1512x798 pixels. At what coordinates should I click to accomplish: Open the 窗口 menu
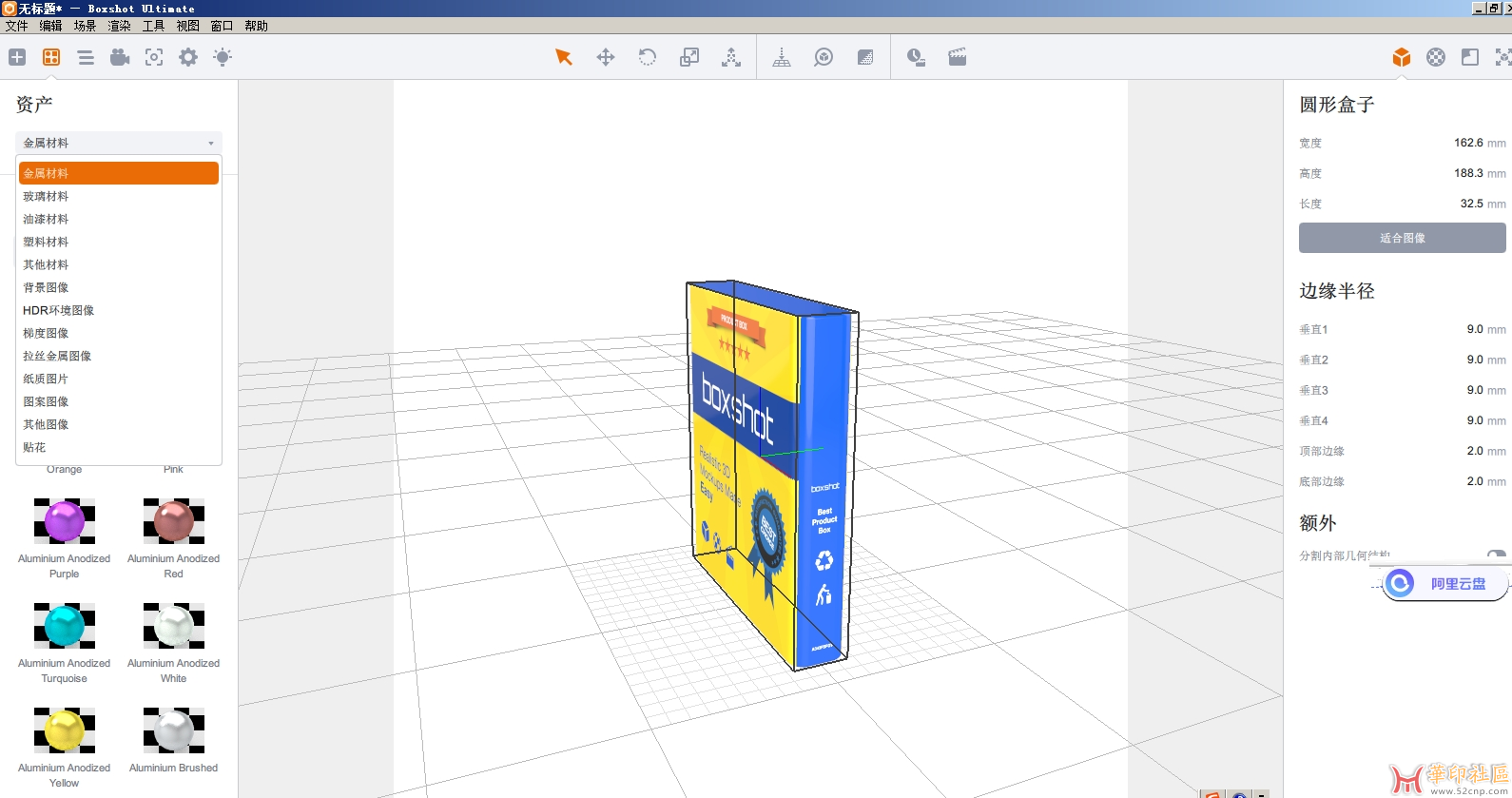click(x=223, y=26)
